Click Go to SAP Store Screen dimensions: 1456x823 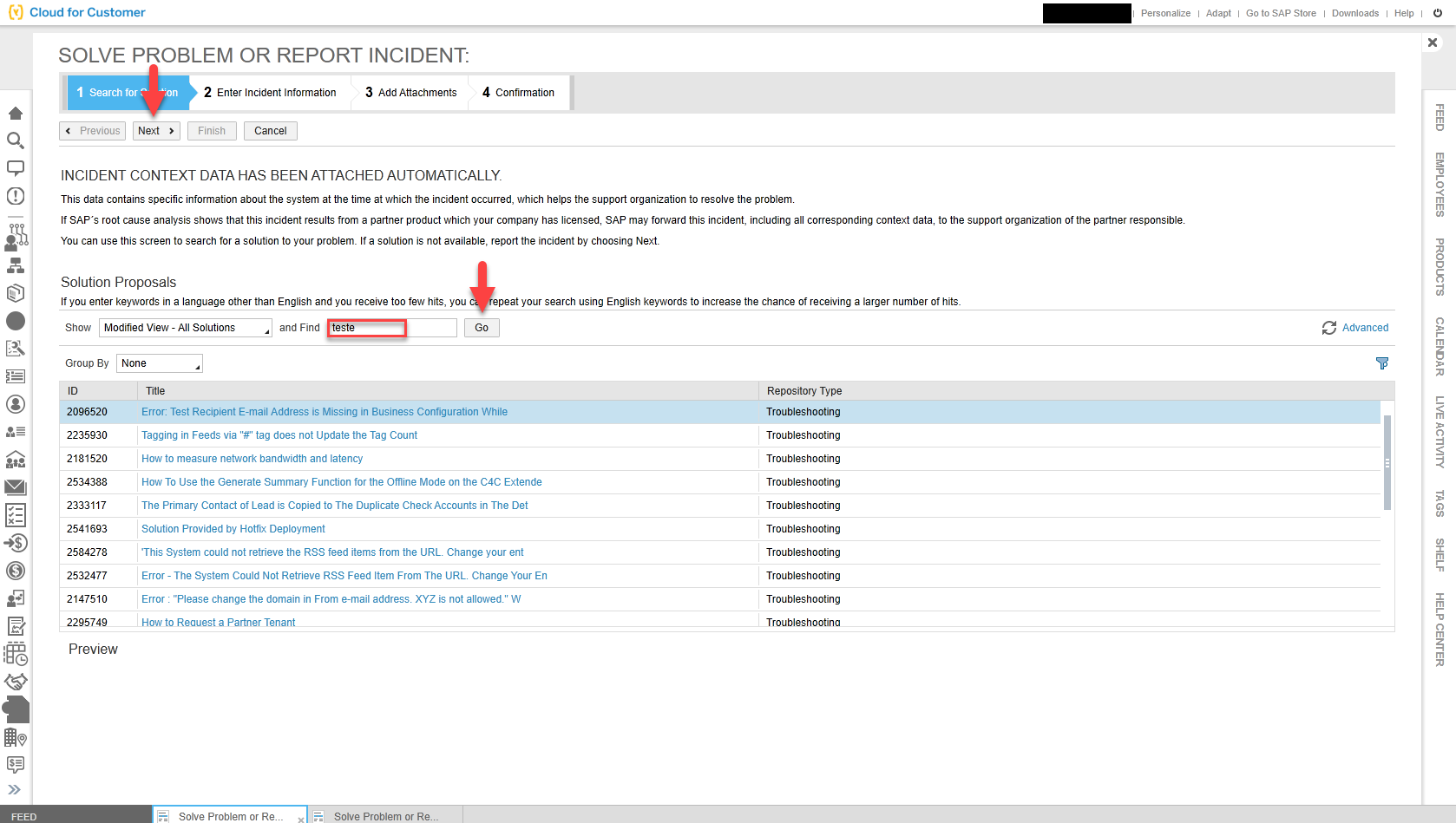(1281, 13)
